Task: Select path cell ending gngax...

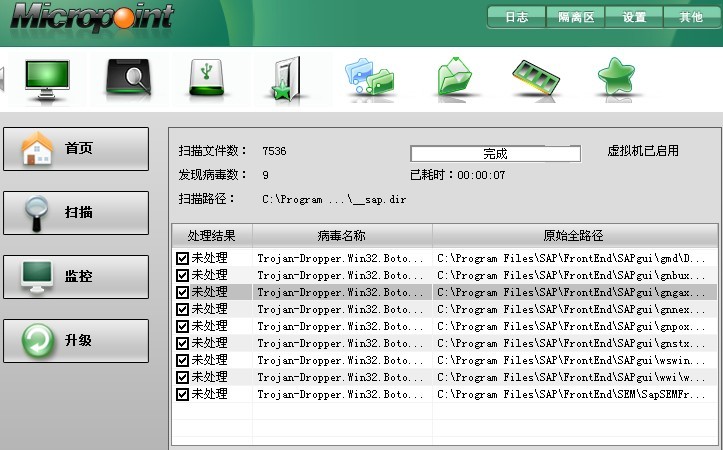Action: pos(575,292)
